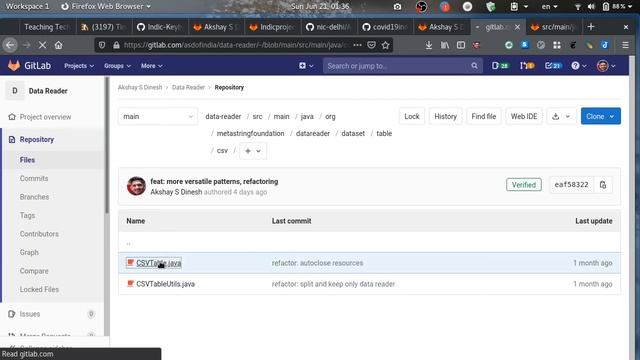Click Akshay S Dinesh breadcrumb link
This screenshot has height=360, width=640.
[x=140, y=87]
